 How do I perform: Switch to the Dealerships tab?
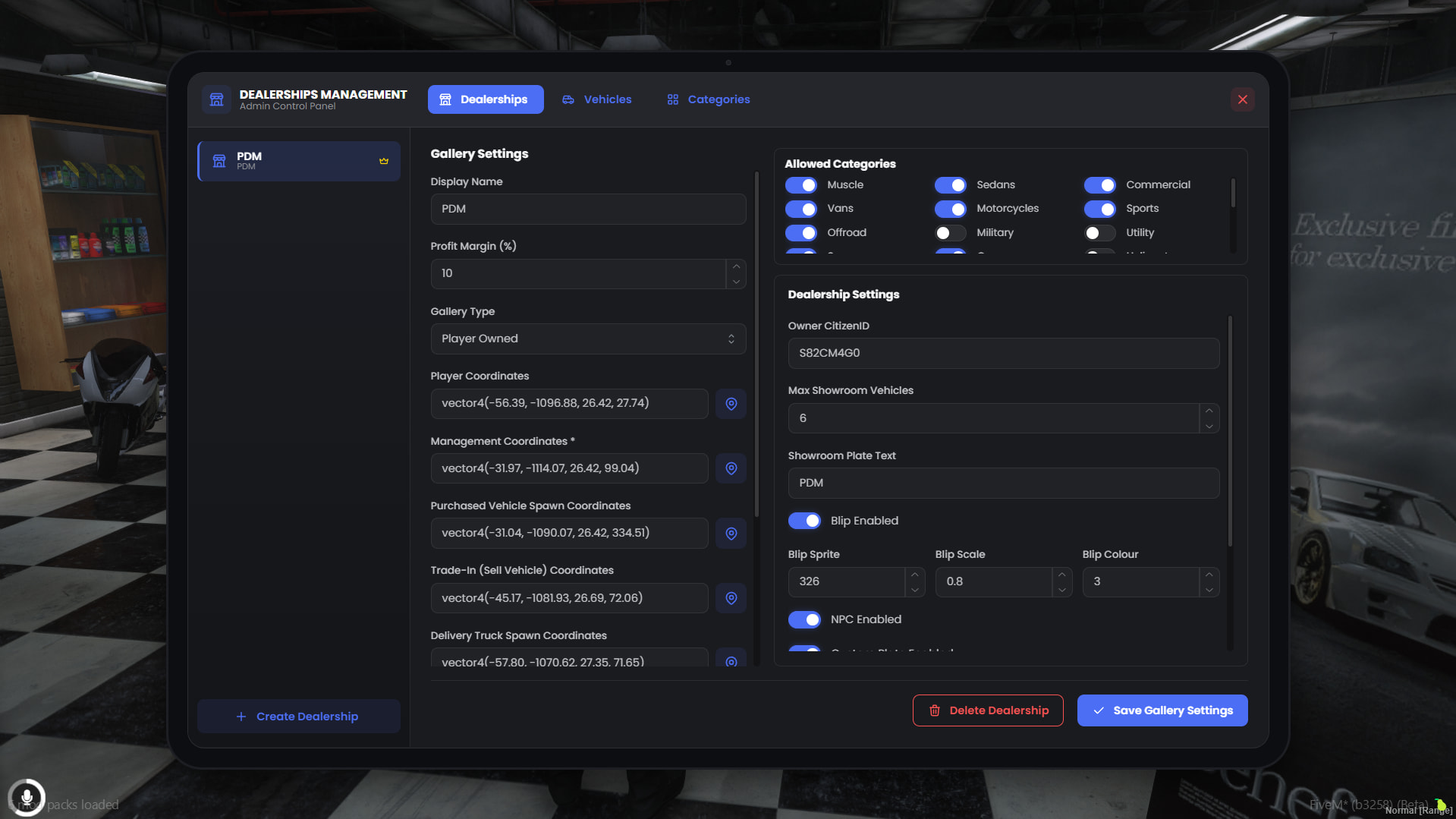[486, 99]
